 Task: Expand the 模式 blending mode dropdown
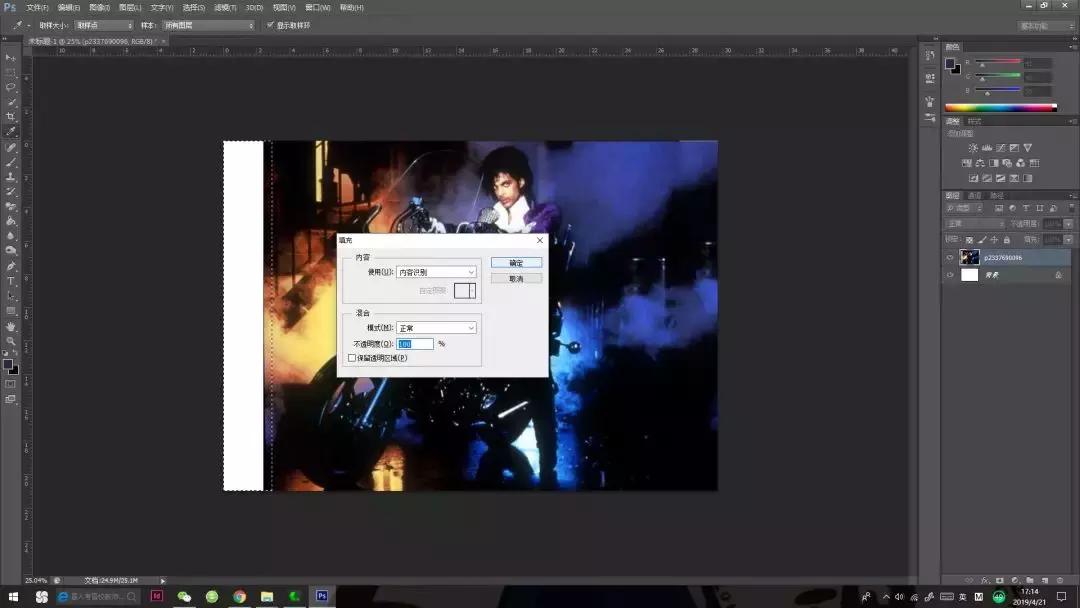[436, 328]
